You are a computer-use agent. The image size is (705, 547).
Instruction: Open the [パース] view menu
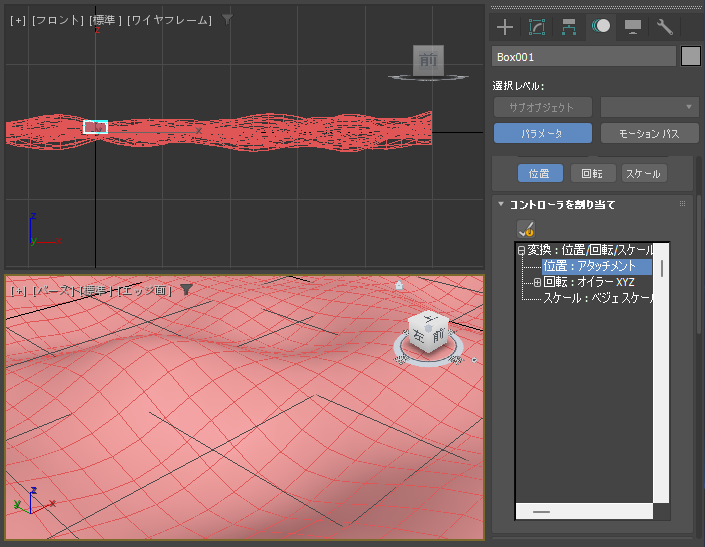coord(54,291)
